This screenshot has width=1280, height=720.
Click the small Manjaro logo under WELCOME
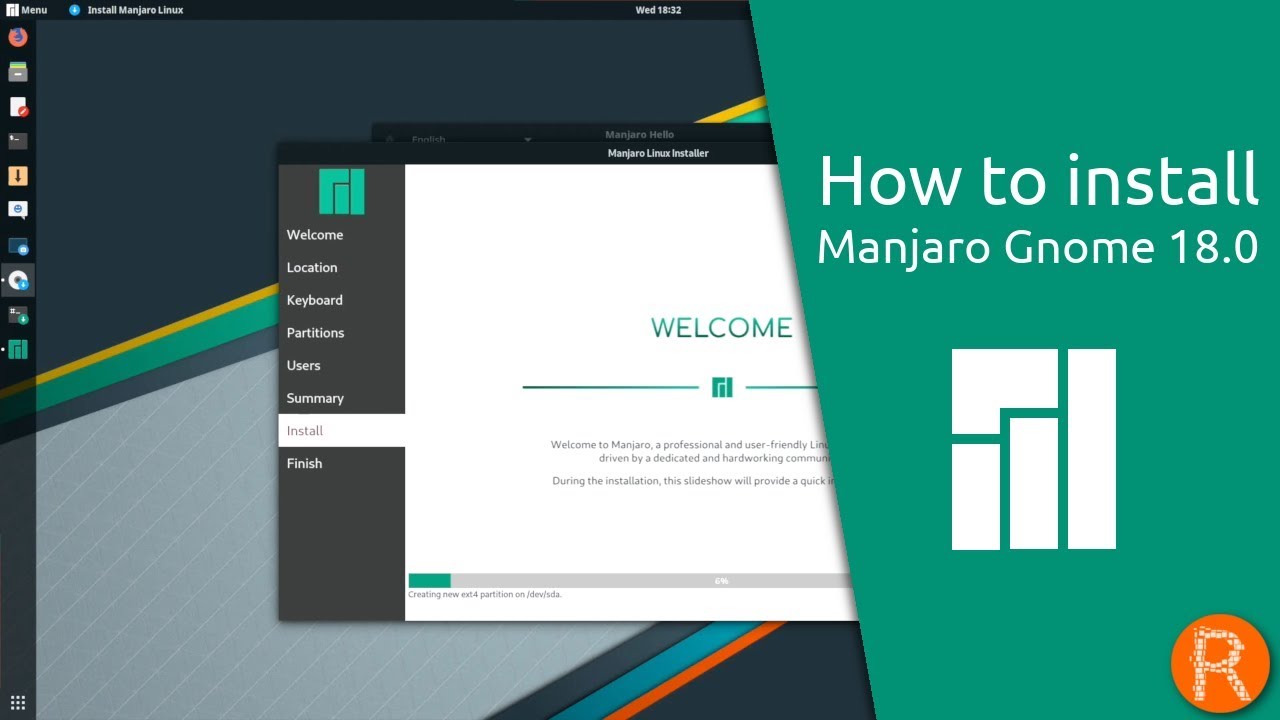point(722,387)
